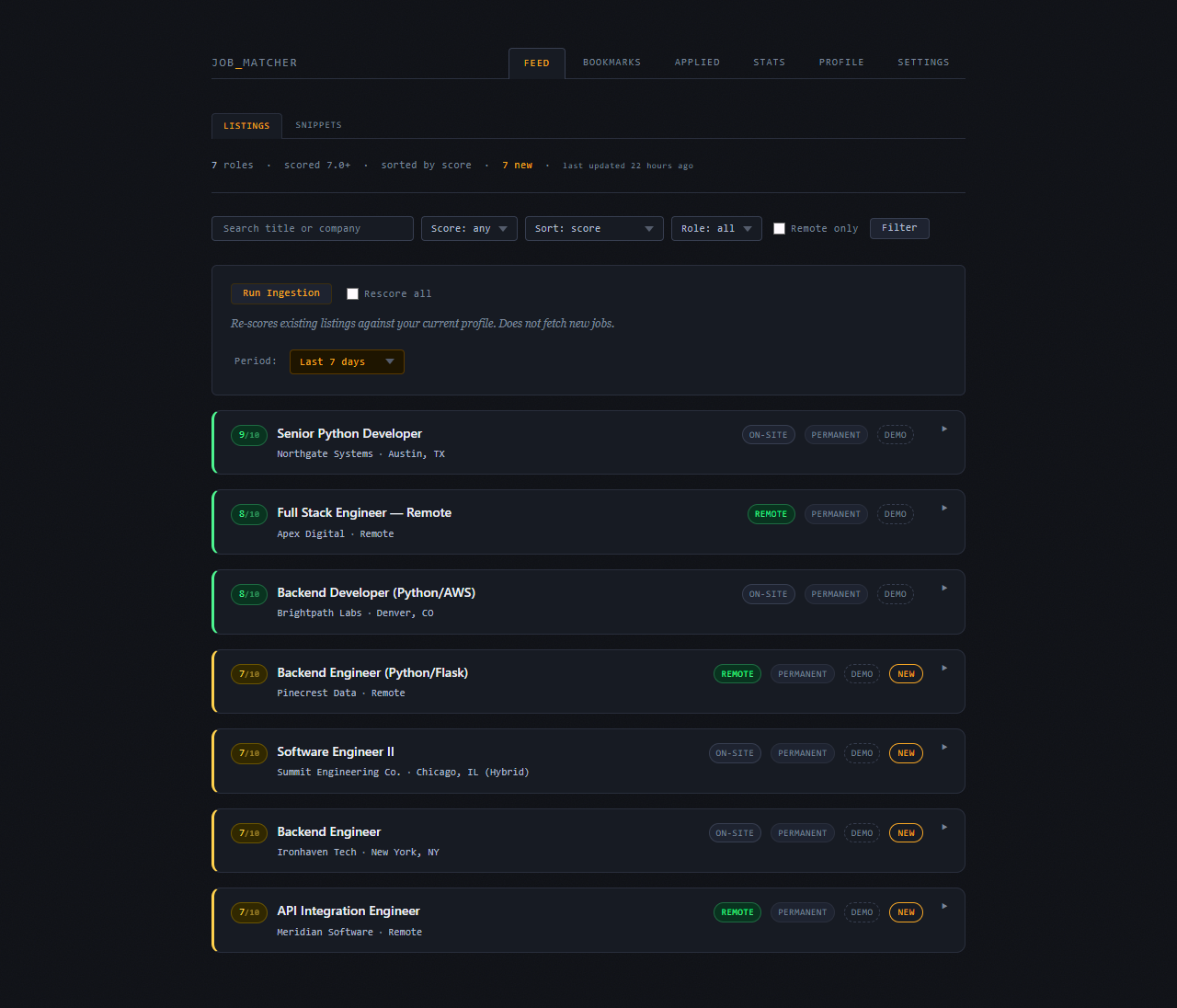Click the REMOTE pill on Full Stack Engineer listing
Image resolution: width=1177 pixels, height=1008 pixels.
coord(771,514)
